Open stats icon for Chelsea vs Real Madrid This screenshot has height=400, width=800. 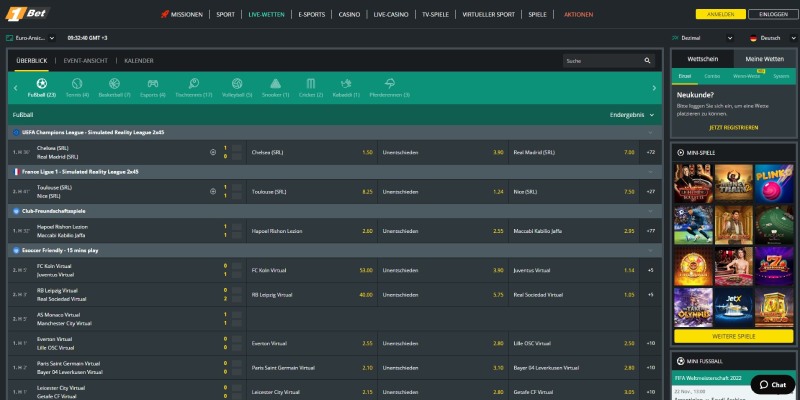213,152
